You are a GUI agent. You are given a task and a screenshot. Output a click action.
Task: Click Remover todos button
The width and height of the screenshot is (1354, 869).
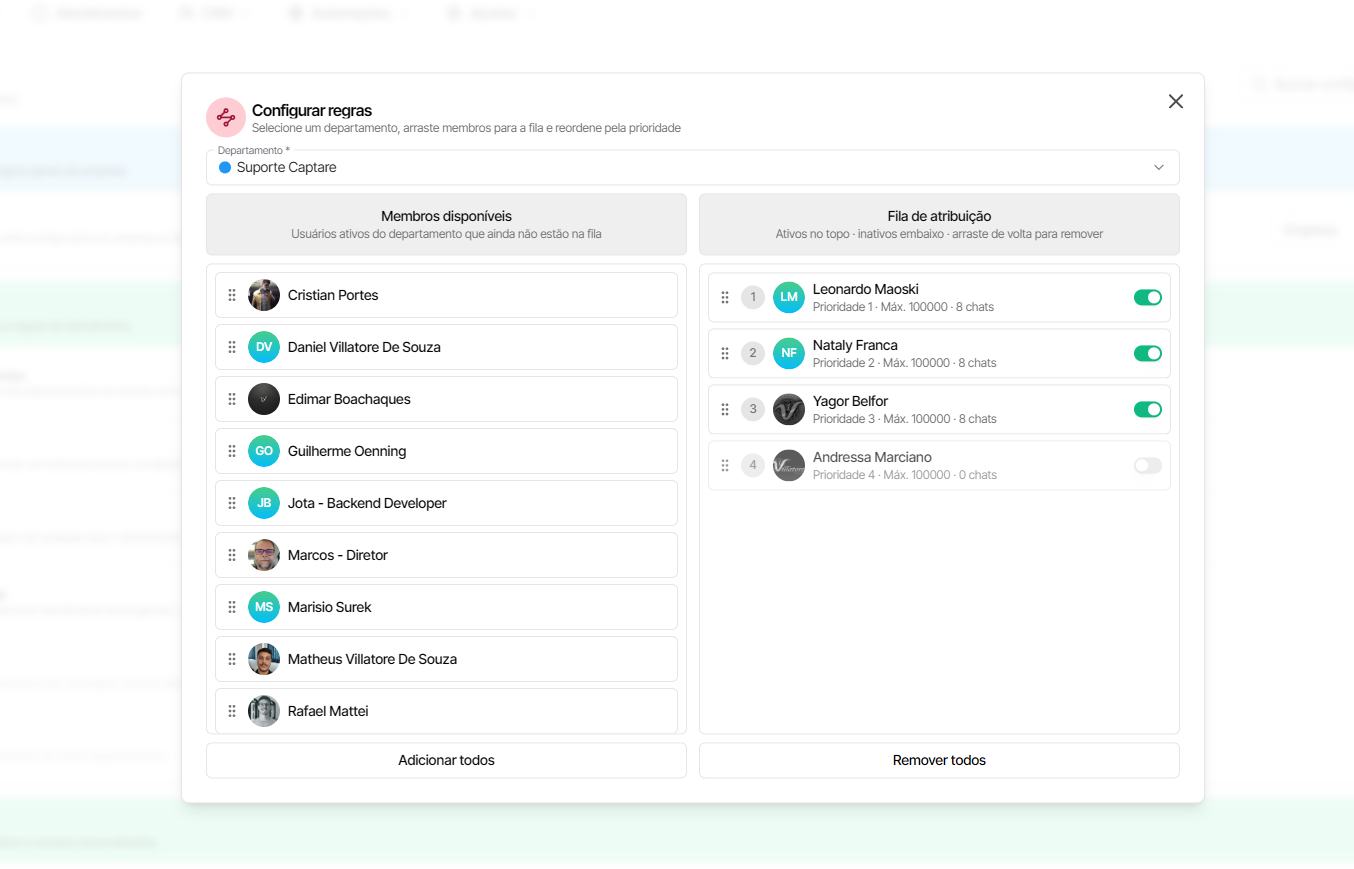point(939,760)
